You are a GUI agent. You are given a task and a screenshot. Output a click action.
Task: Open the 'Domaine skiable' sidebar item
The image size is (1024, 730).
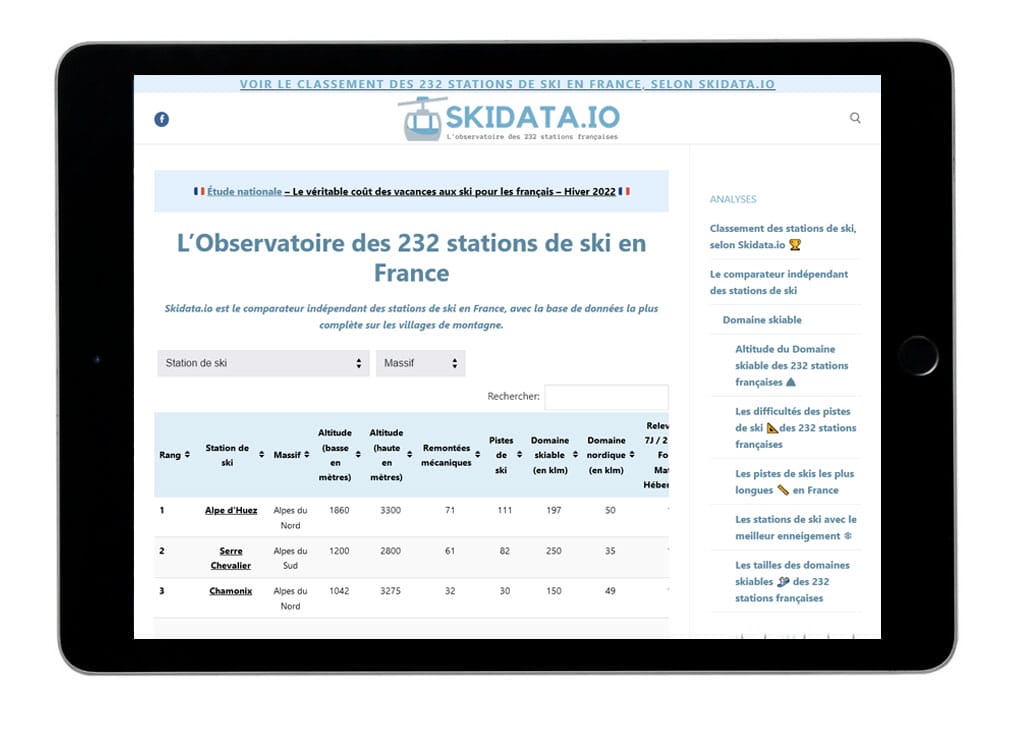tap(762, 319)
